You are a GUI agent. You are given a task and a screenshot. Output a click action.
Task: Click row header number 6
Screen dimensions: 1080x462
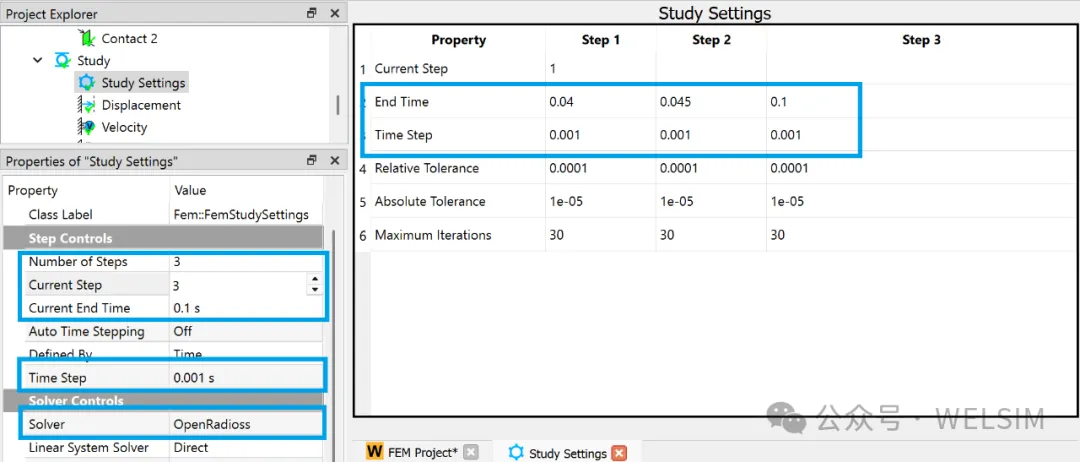[x=363, y=235]
